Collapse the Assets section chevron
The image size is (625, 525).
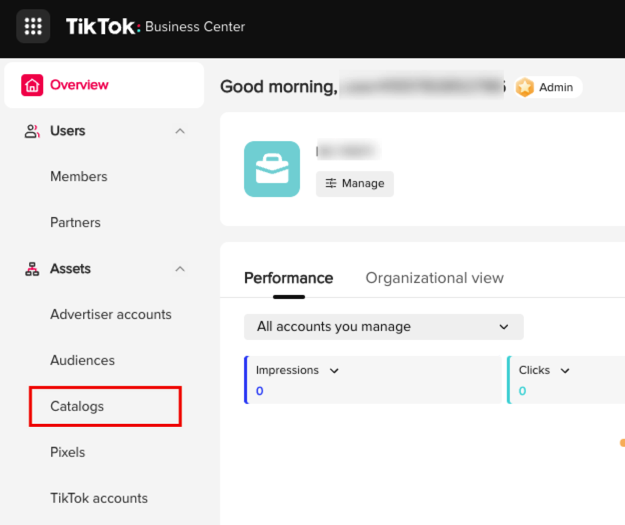pos(180,269)
